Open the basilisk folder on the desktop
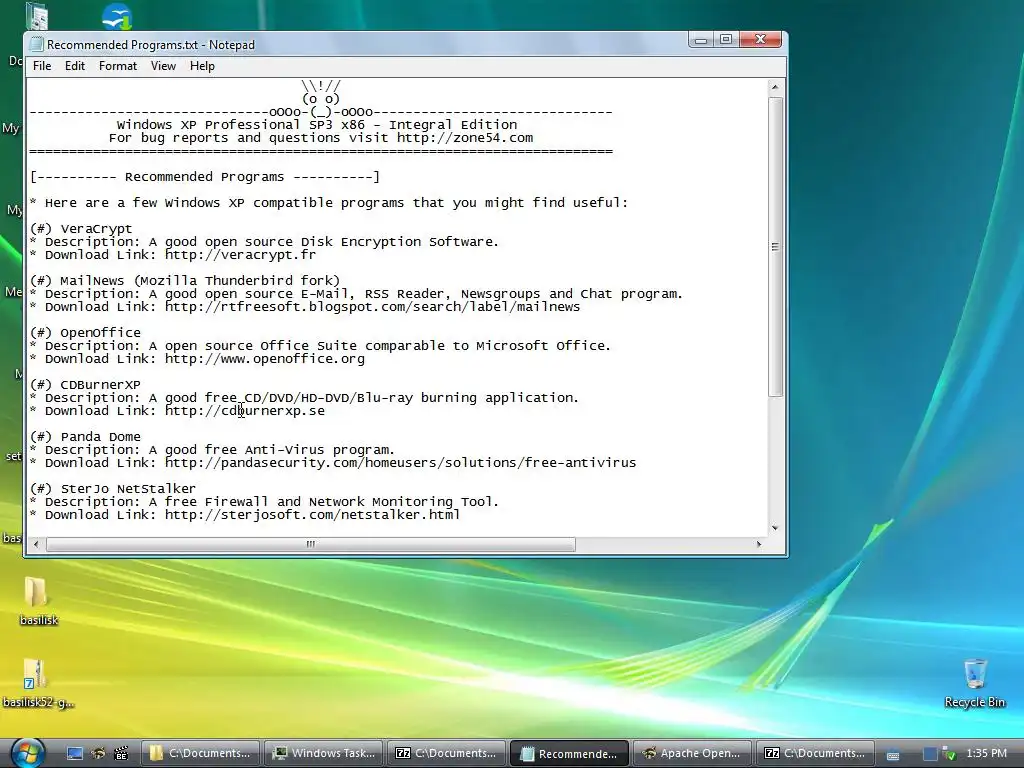This screenshot has height=768, width=1024. click(37, 601)
